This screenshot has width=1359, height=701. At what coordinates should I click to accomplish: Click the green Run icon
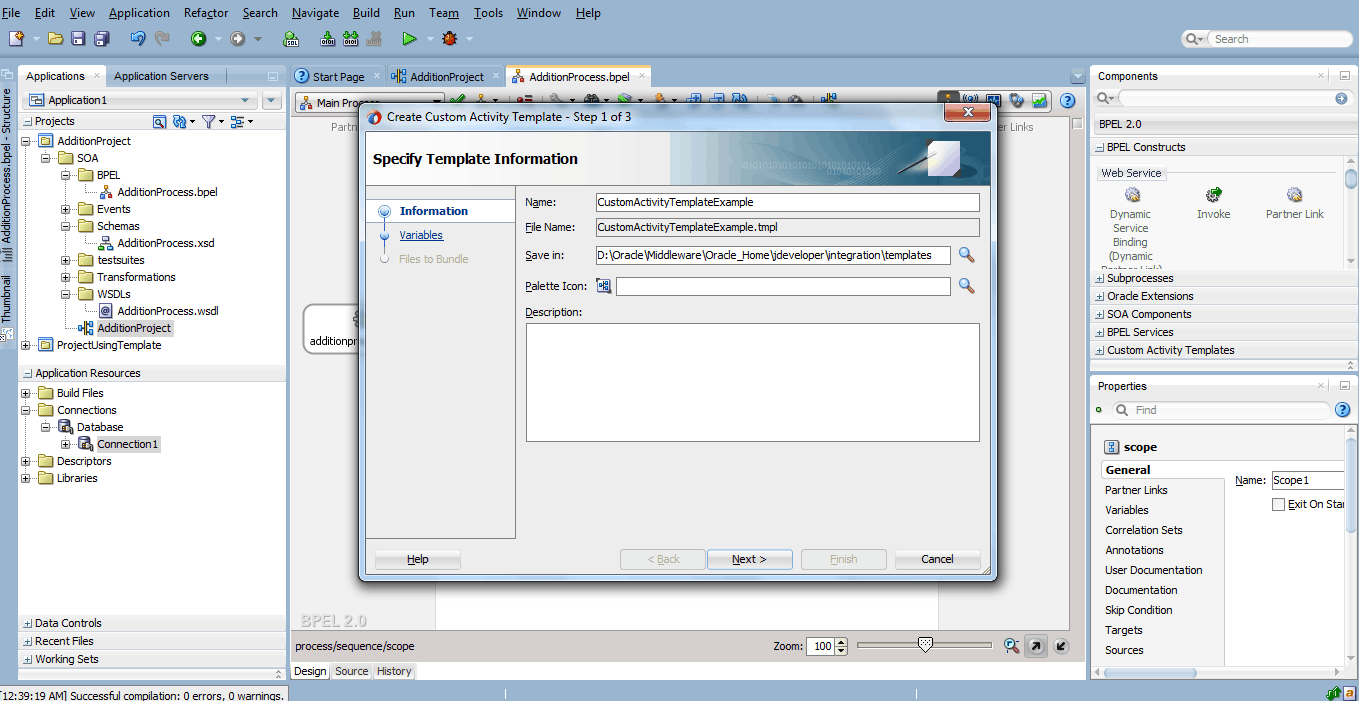pos(409,39)
